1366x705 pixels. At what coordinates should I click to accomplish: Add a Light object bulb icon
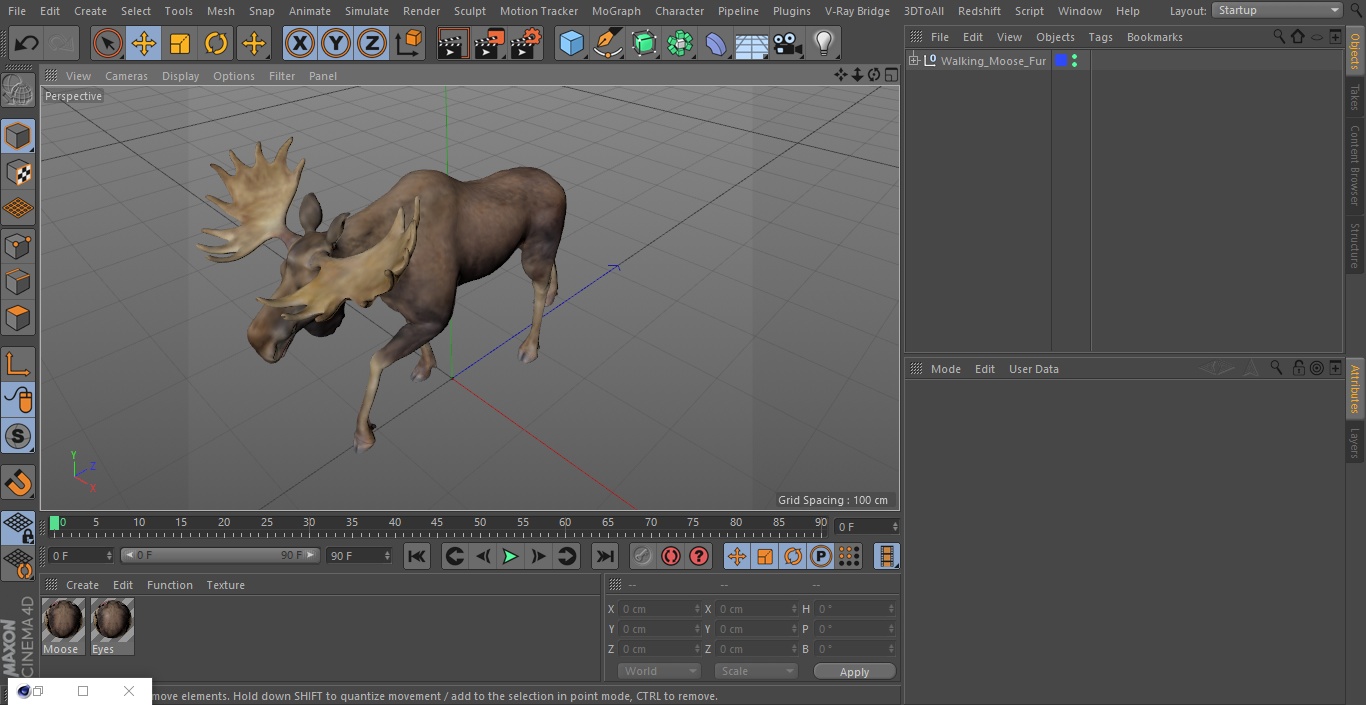click(x=823, y=43)
